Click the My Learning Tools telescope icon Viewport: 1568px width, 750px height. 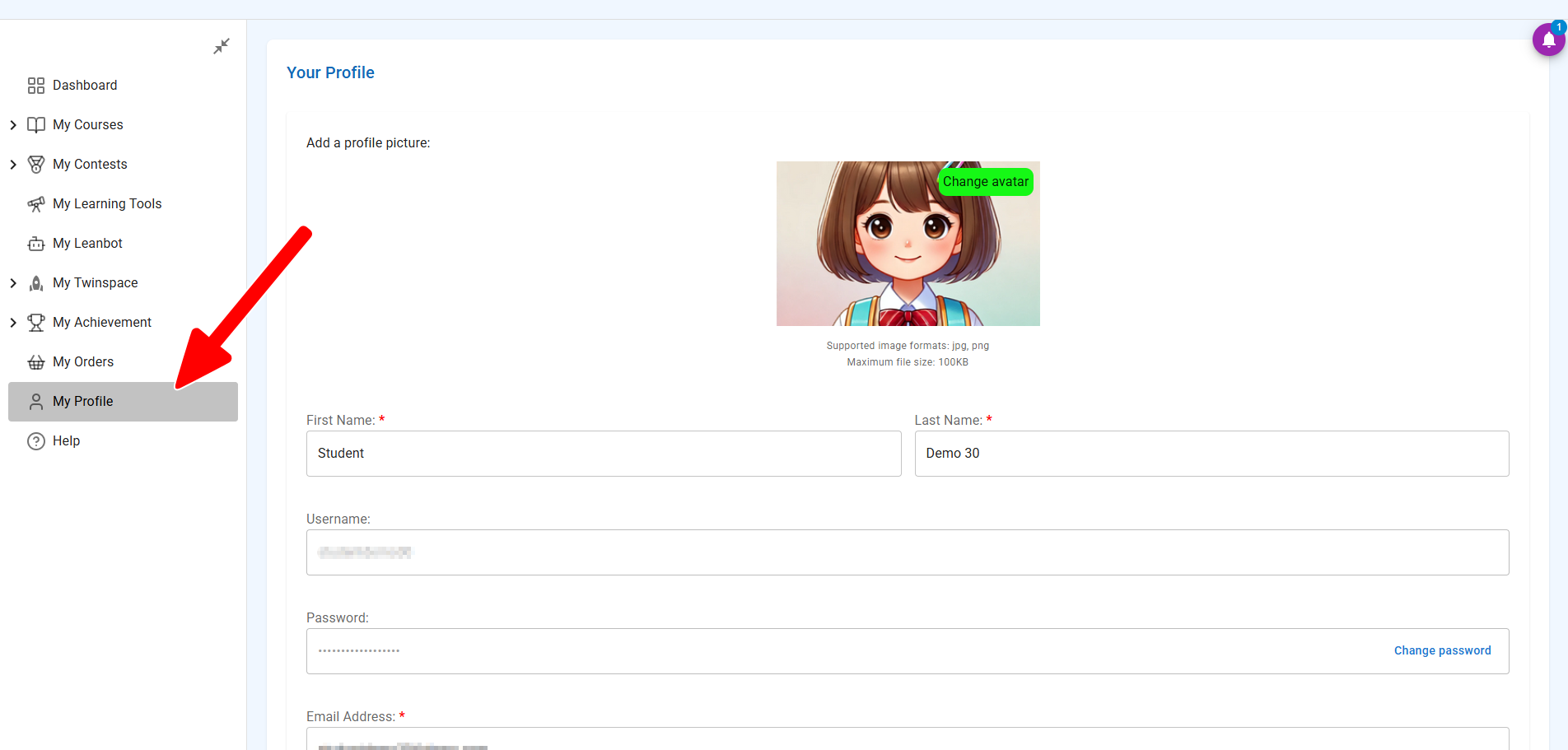[36, 204]
